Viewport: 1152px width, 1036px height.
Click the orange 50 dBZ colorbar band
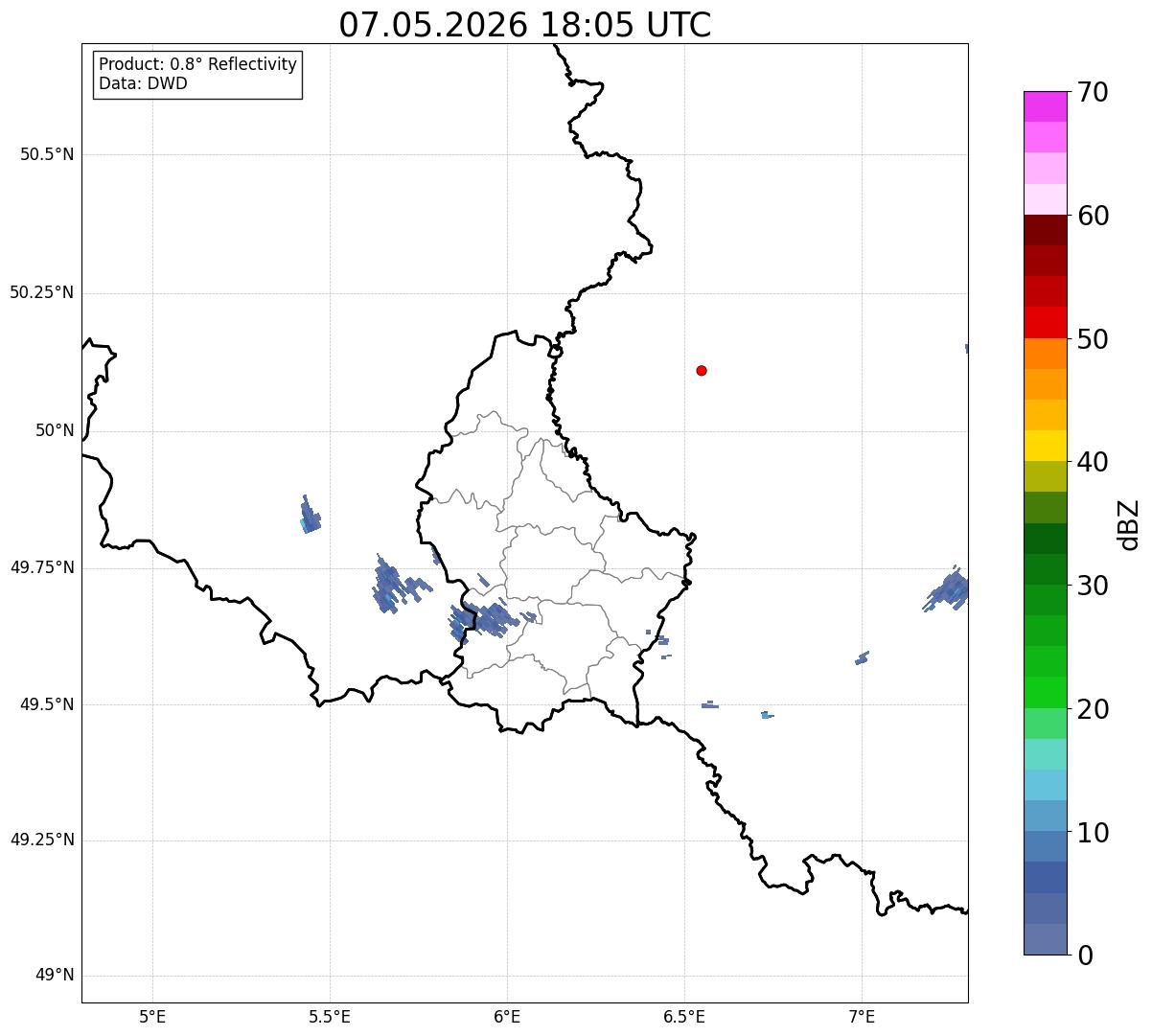tap(1045, 354)
